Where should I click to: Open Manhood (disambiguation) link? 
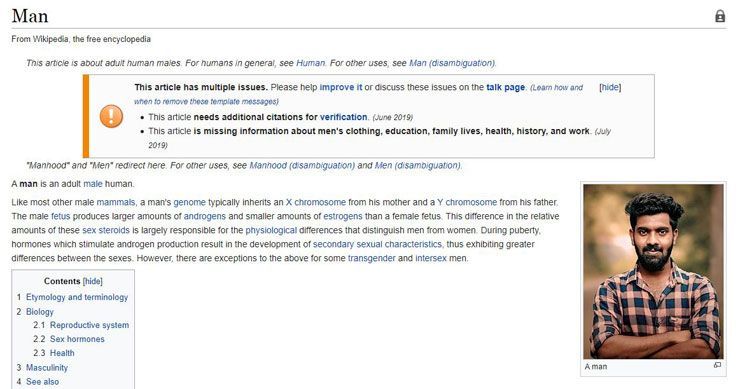click(302, 165)
